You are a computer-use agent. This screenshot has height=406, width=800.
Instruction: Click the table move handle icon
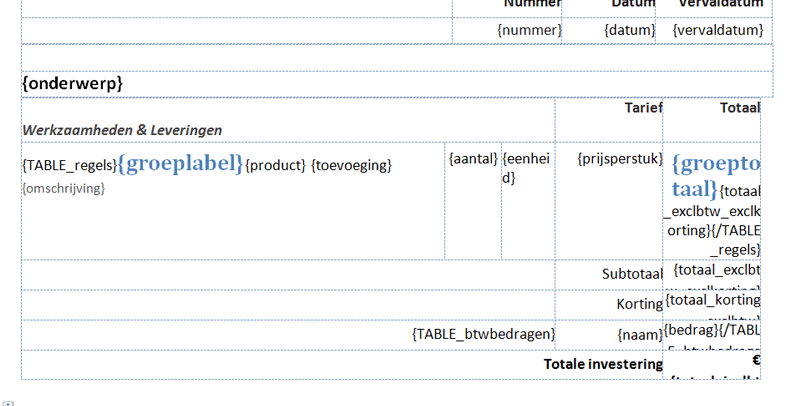8,403
